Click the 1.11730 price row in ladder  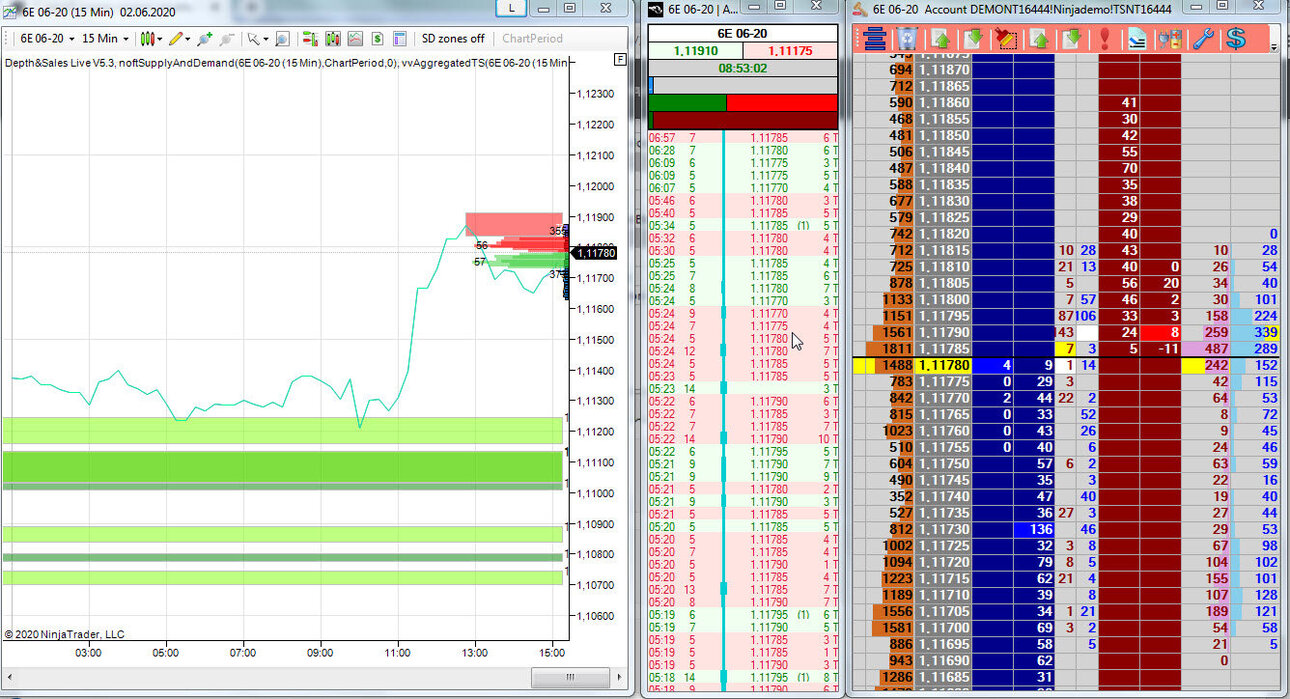point(944,529)
